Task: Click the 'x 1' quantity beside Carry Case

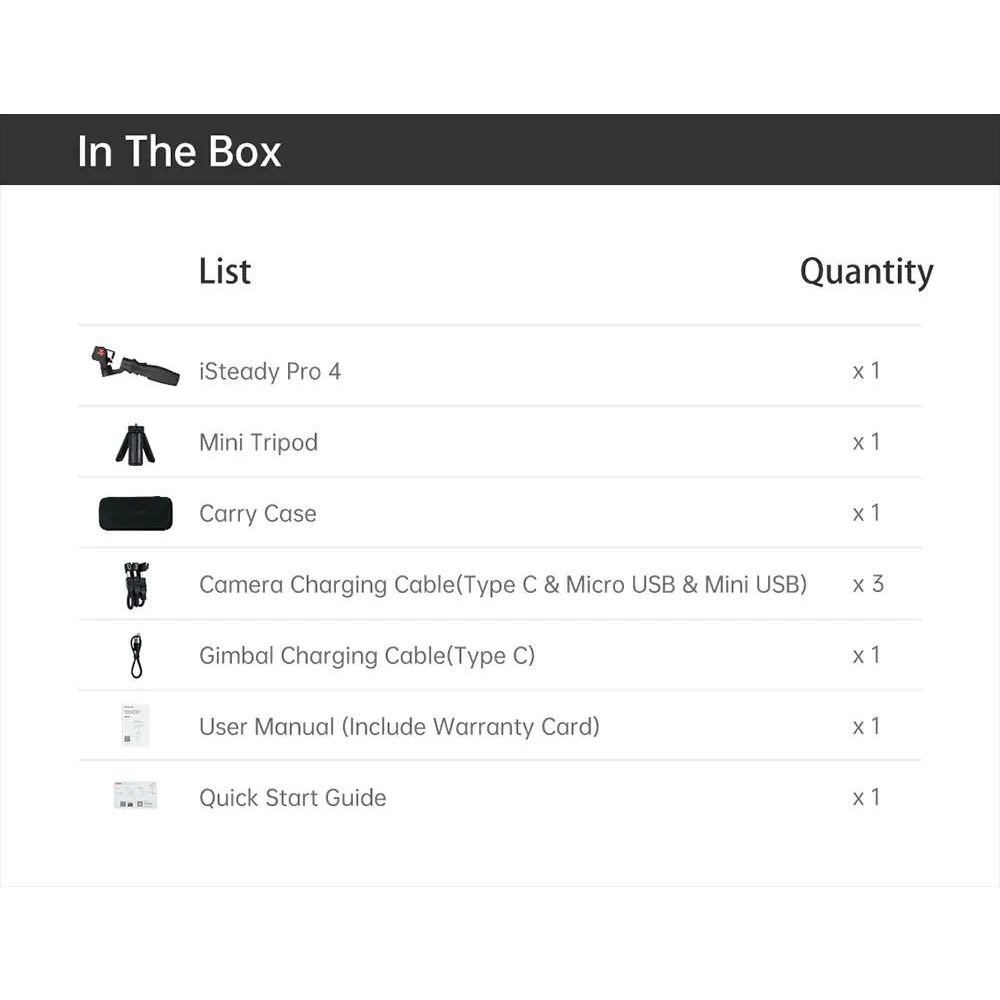Action: coord(866,513)
